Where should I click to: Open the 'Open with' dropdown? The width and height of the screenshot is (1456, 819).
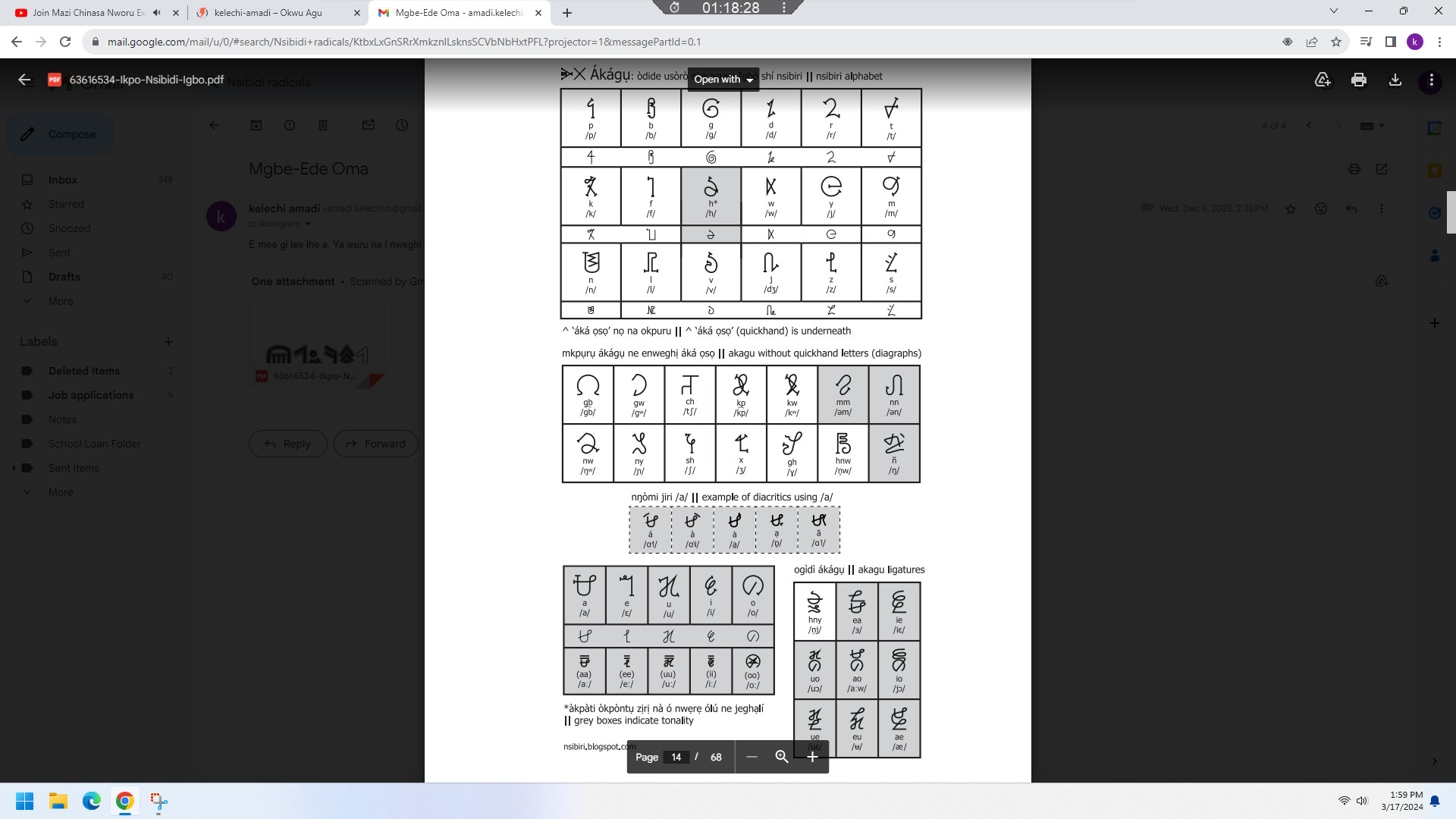(723, 79)
